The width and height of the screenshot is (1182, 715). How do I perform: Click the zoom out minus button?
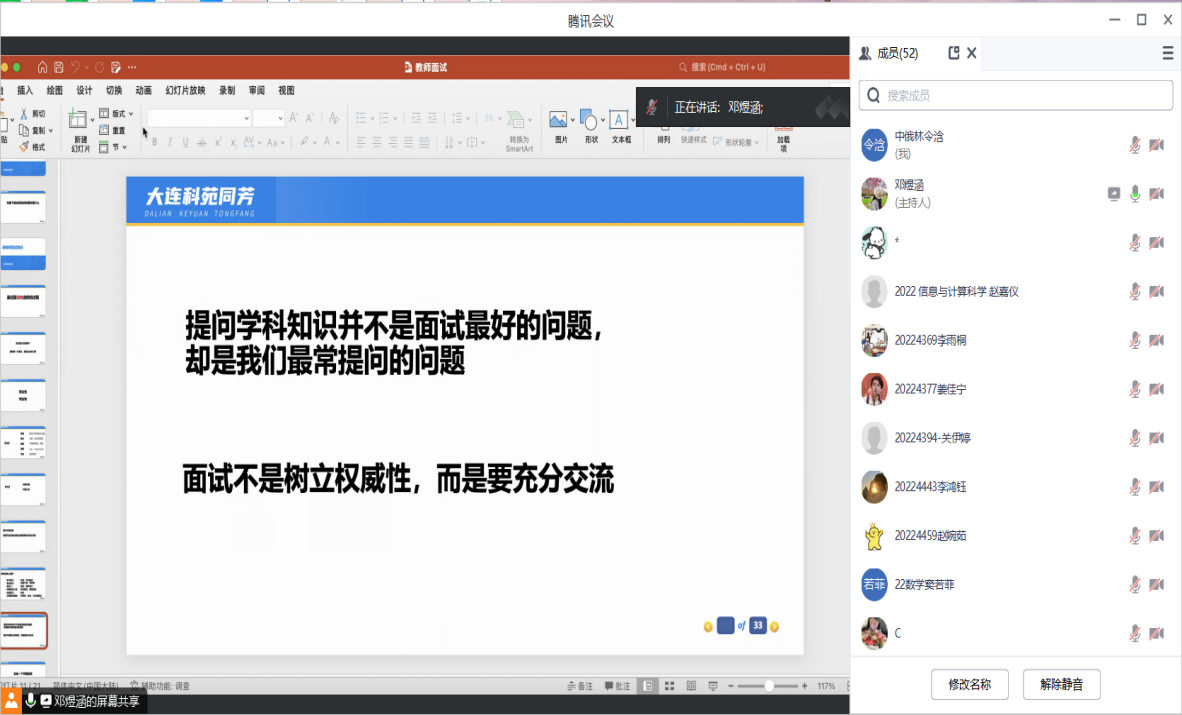pos(730,686)
